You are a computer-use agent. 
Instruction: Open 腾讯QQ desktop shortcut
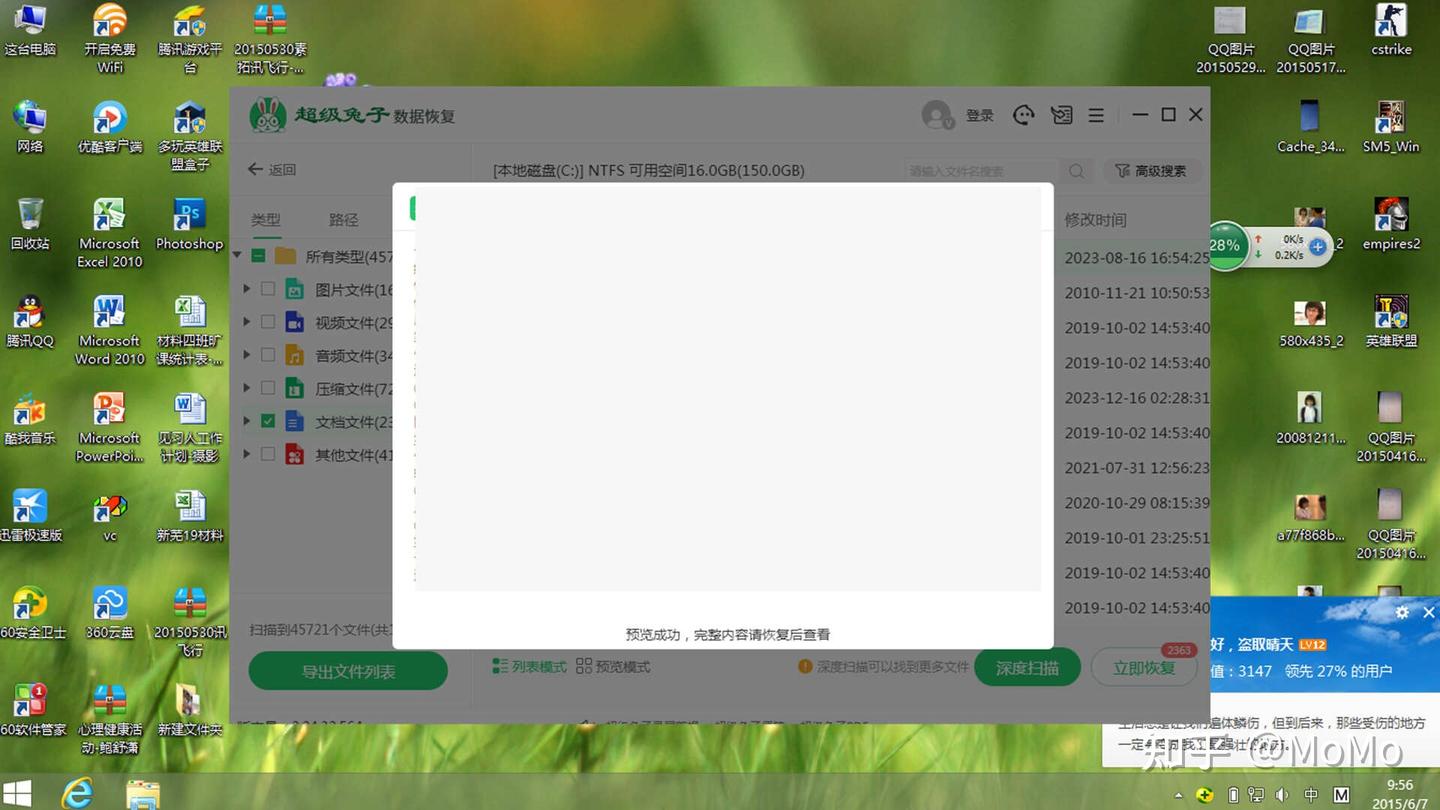(30, 321)
